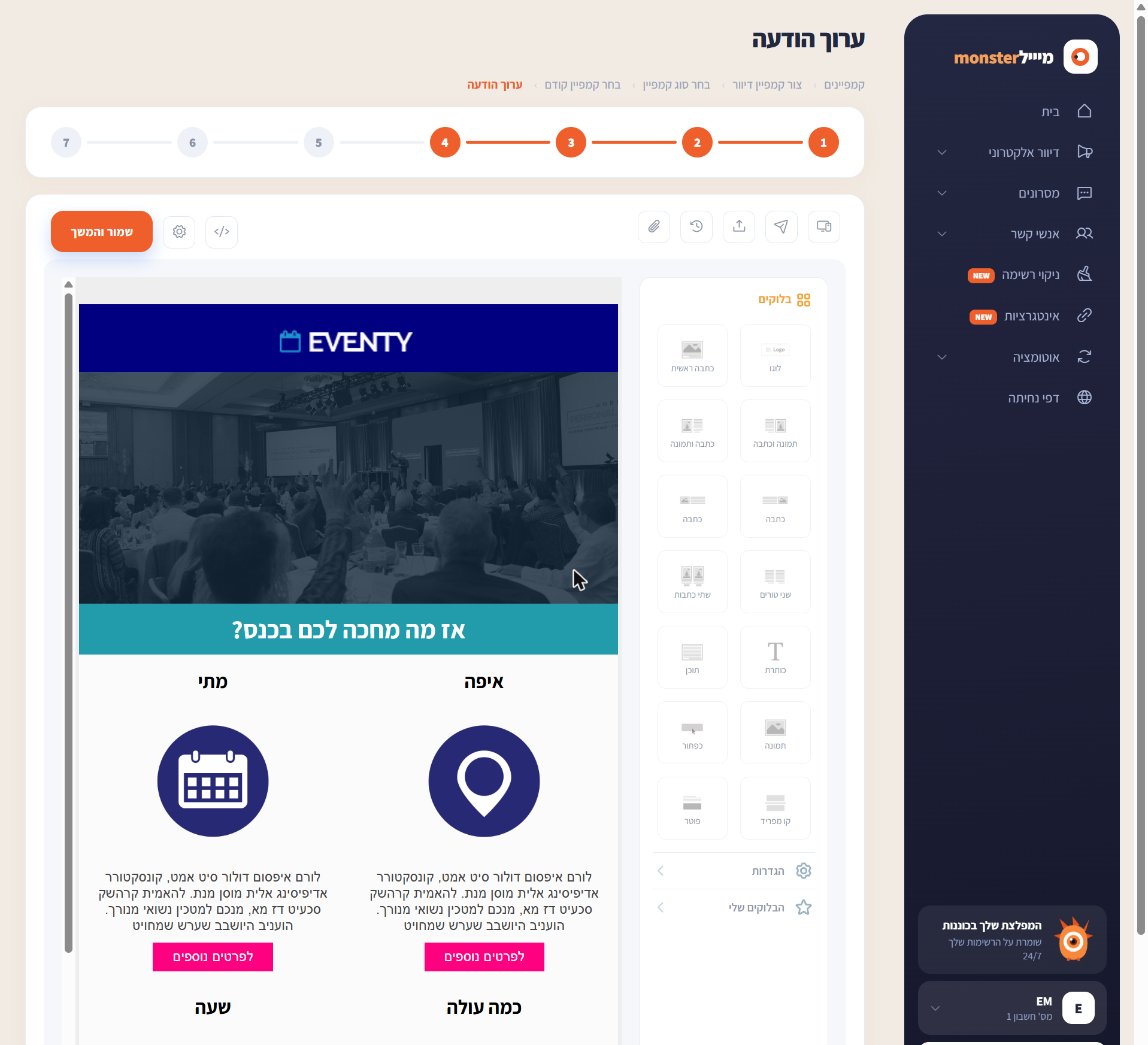This screenshot has height=1045, width=1148.
Task: Select the כתבה ראשית block
Action: pyautogui.click(x=693, y=356)
